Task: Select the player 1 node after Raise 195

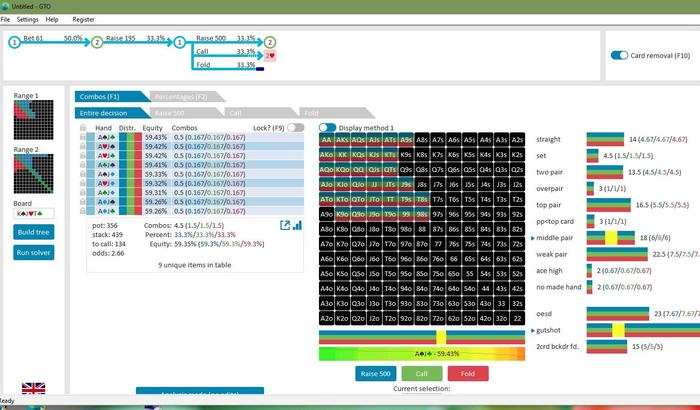Action: (x=179, y=42)
